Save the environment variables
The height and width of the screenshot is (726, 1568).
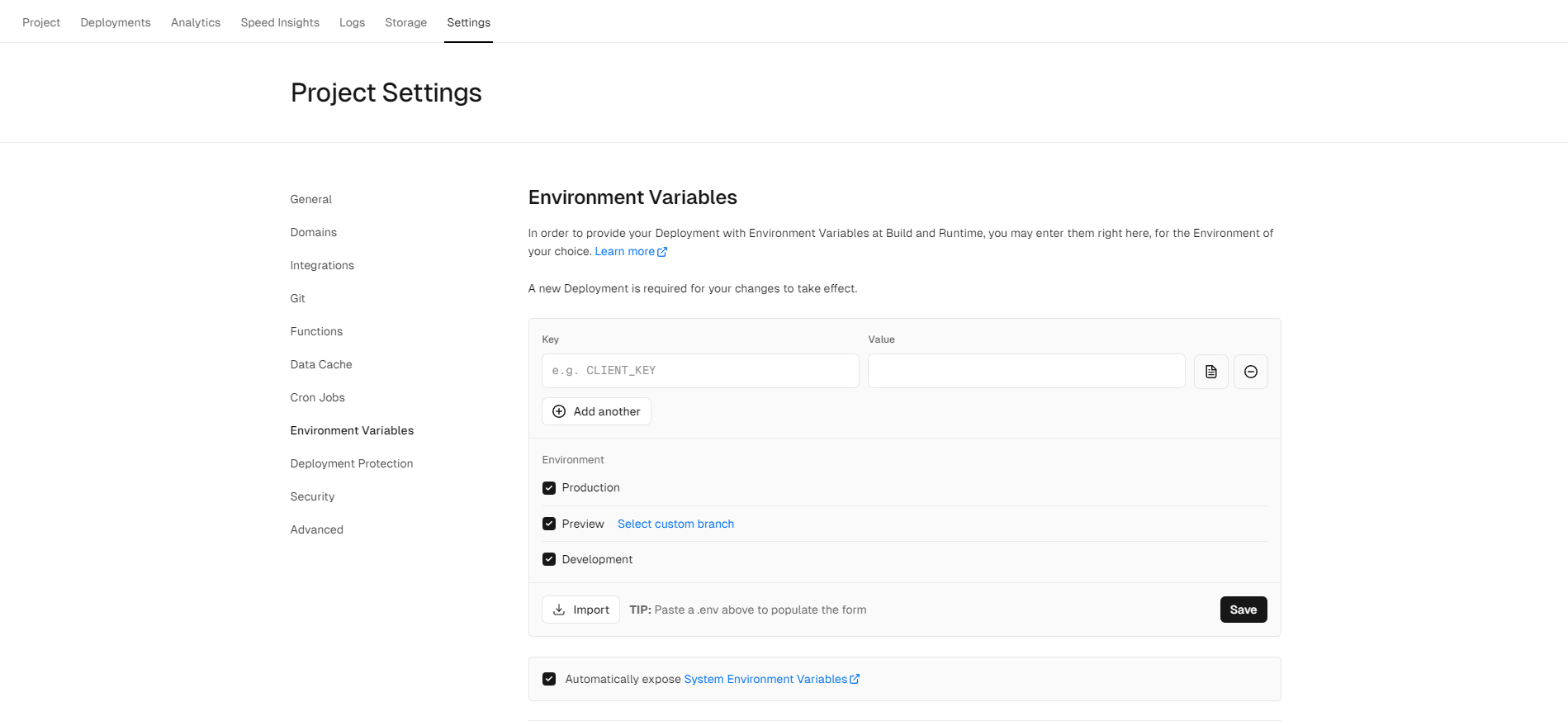click(x=1243, y=610)
